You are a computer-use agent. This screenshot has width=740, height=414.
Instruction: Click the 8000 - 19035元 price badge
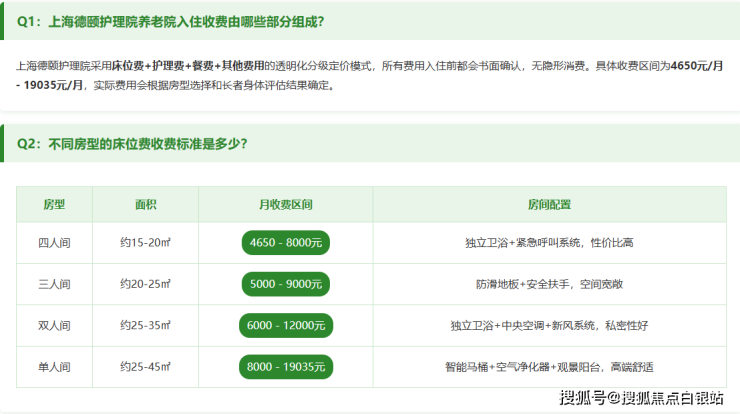click(286, 367)
